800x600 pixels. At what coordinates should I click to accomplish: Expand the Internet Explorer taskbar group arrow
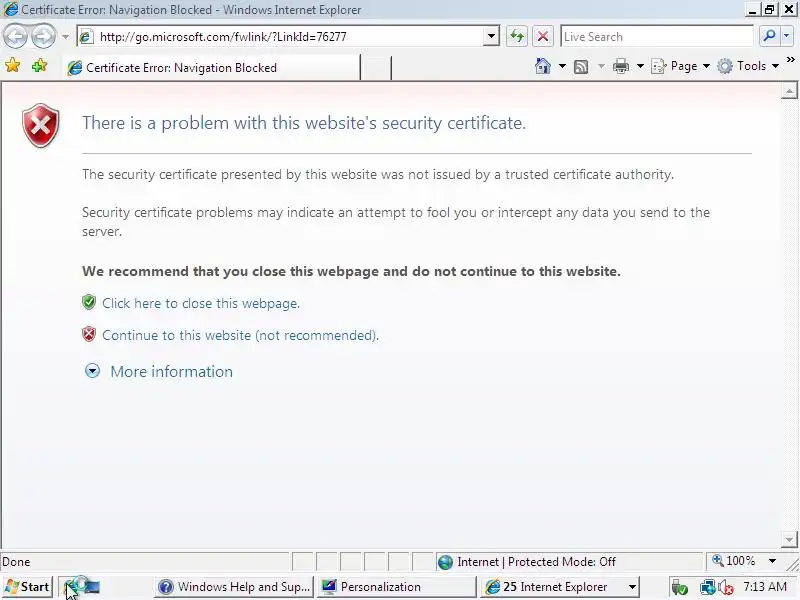pyautogui.click(x=632, y=587)
